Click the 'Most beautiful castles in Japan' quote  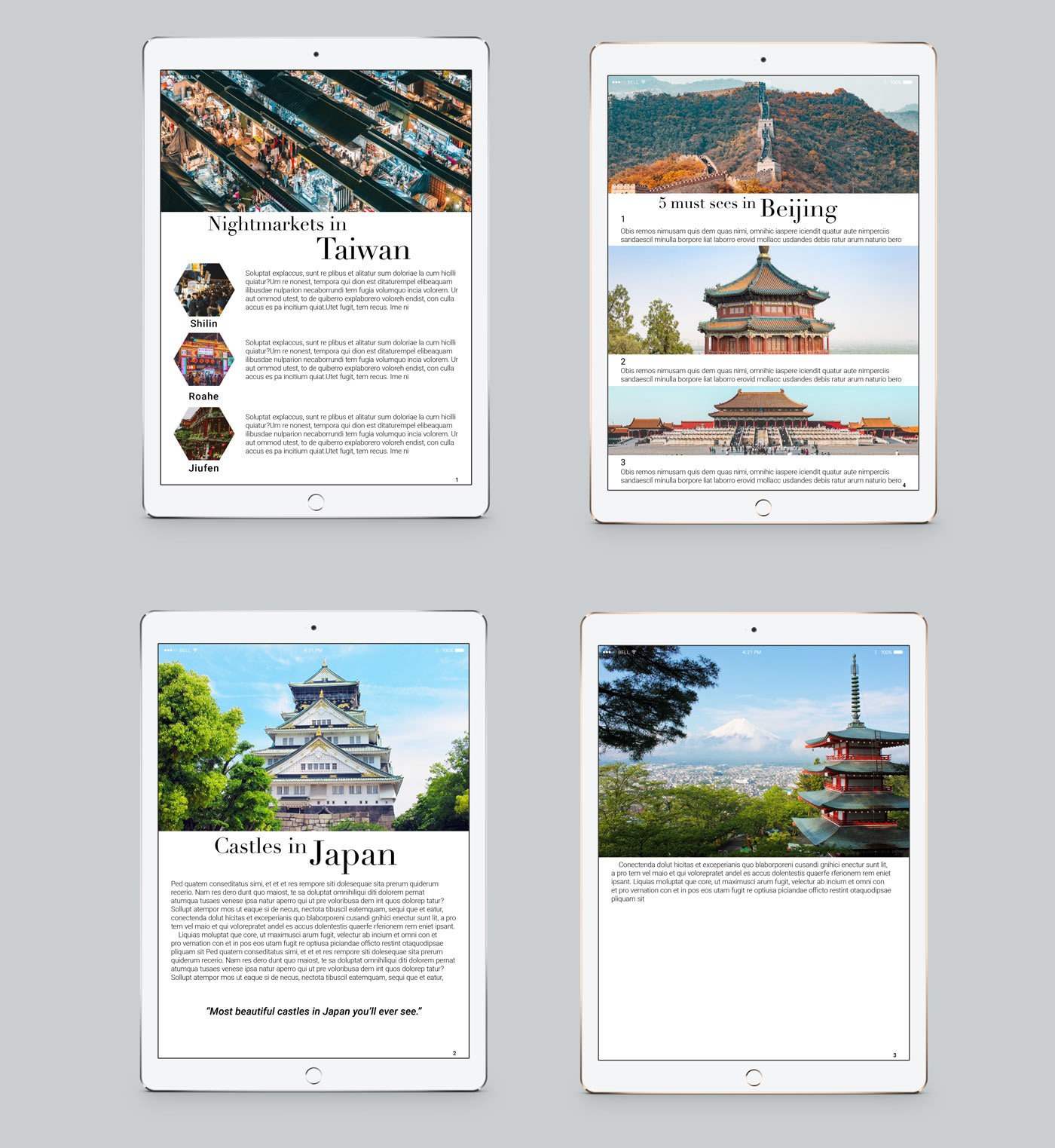pos(313,1012)
